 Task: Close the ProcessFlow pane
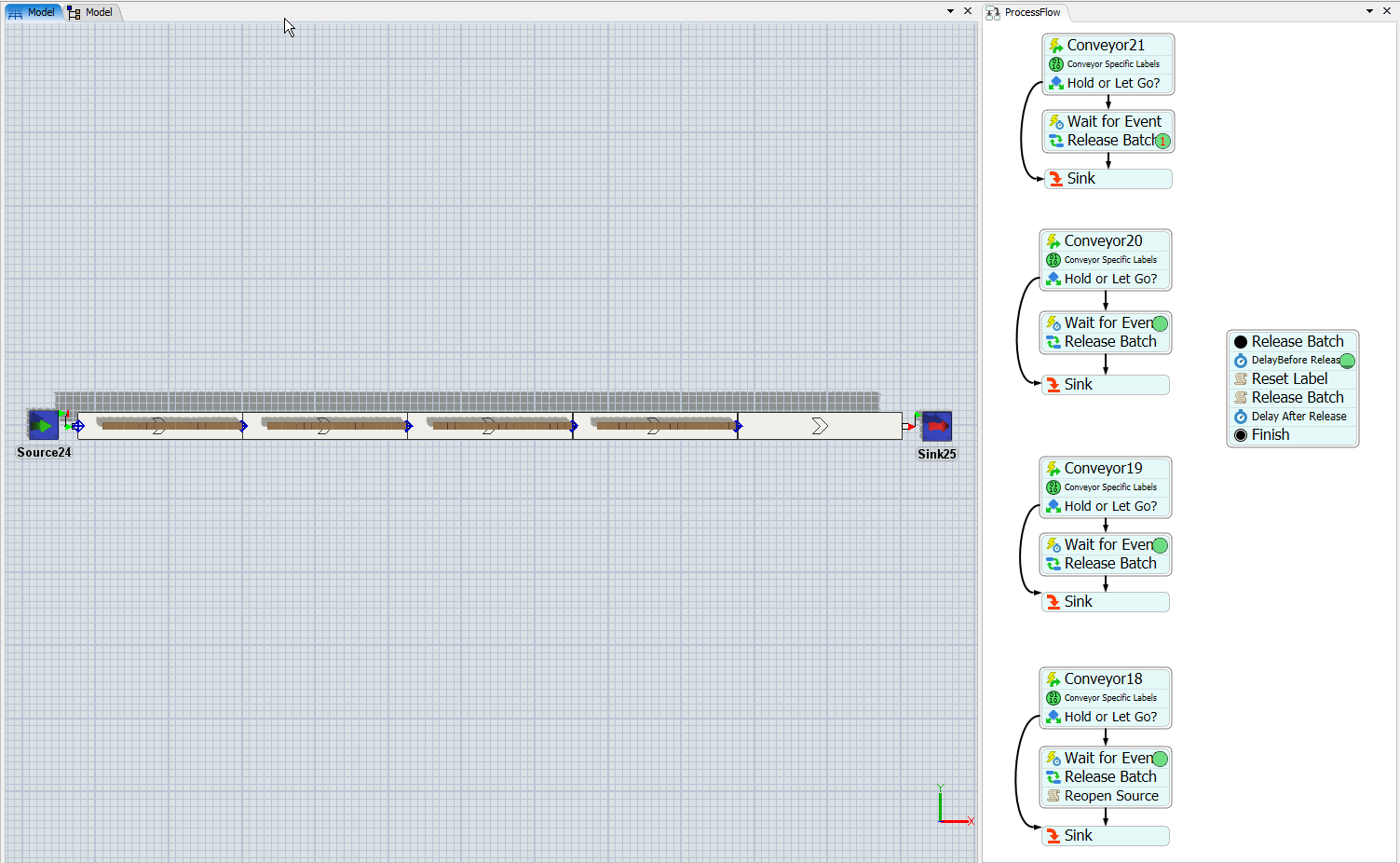pyautogui.click(x=1387, y=11)
